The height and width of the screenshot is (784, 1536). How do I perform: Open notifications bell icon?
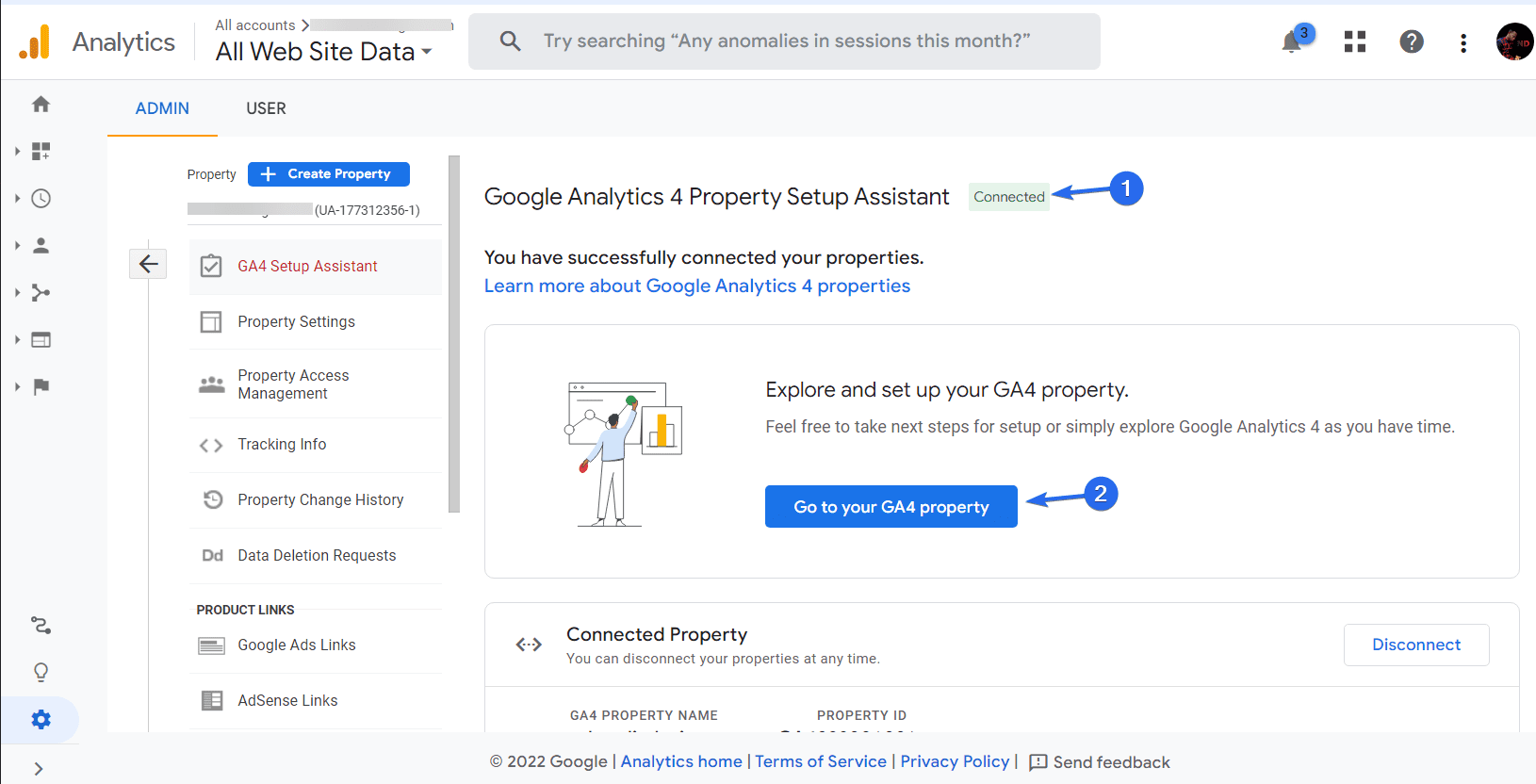tap(1292, 41)
